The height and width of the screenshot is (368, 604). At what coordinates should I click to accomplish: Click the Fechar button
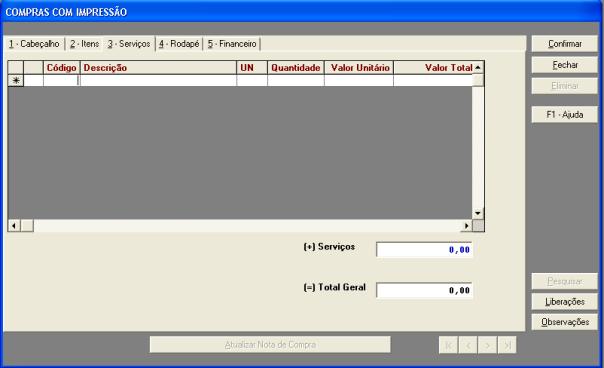point(565,65)
